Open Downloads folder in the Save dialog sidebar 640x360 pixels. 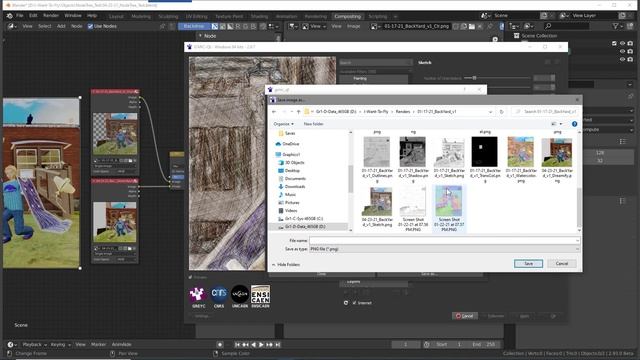point(292,187)
